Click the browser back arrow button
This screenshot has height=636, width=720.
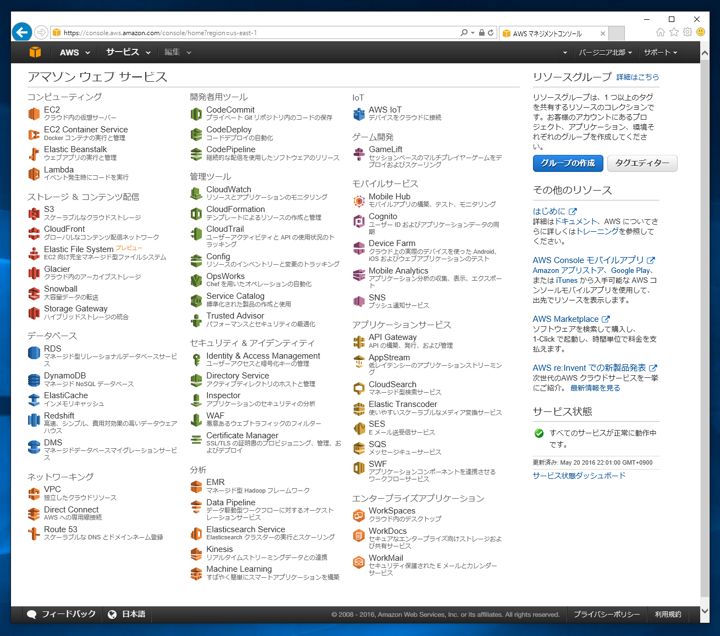click(22, 32)
